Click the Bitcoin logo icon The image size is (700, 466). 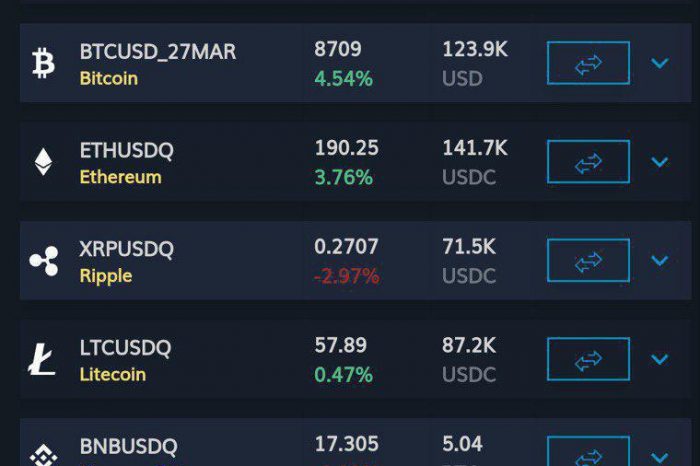click(x=43, y=63)
